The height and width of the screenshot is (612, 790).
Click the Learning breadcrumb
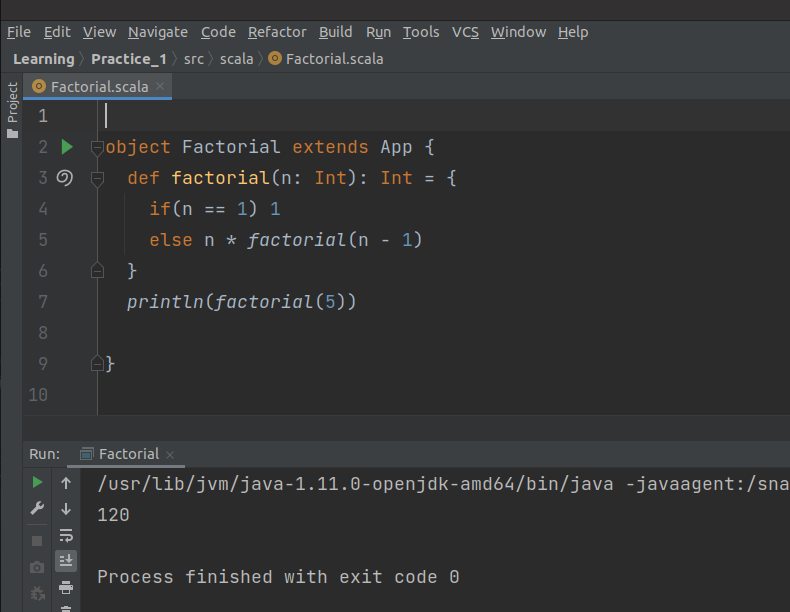(x=44, y=59)
